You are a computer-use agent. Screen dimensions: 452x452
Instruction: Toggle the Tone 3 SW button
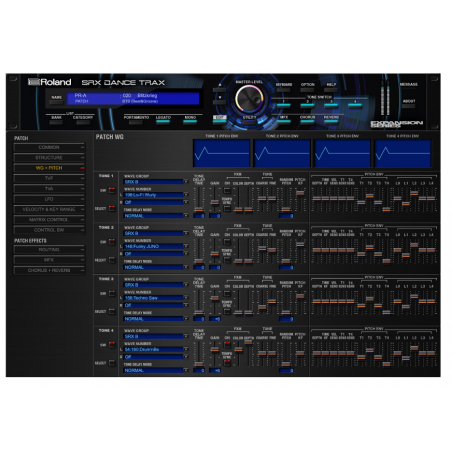coord(112,293)
